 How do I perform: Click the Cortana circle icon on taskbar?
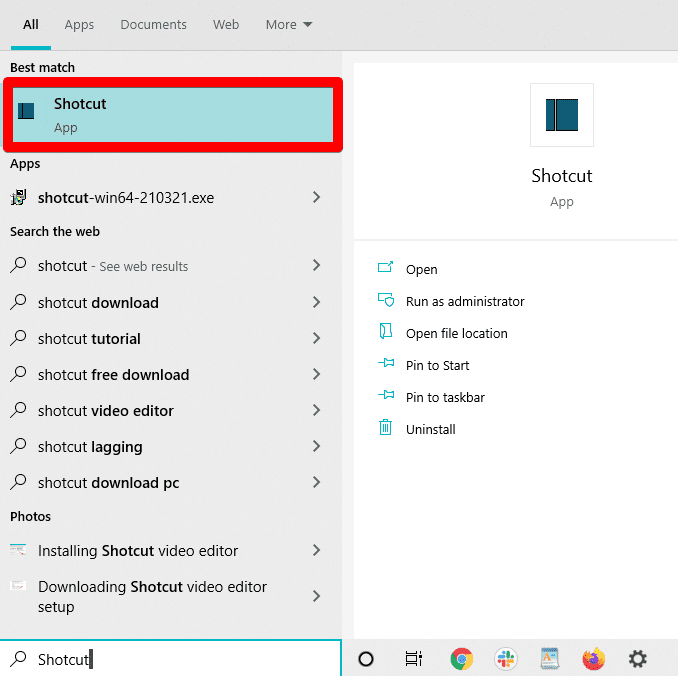(366, 659)
